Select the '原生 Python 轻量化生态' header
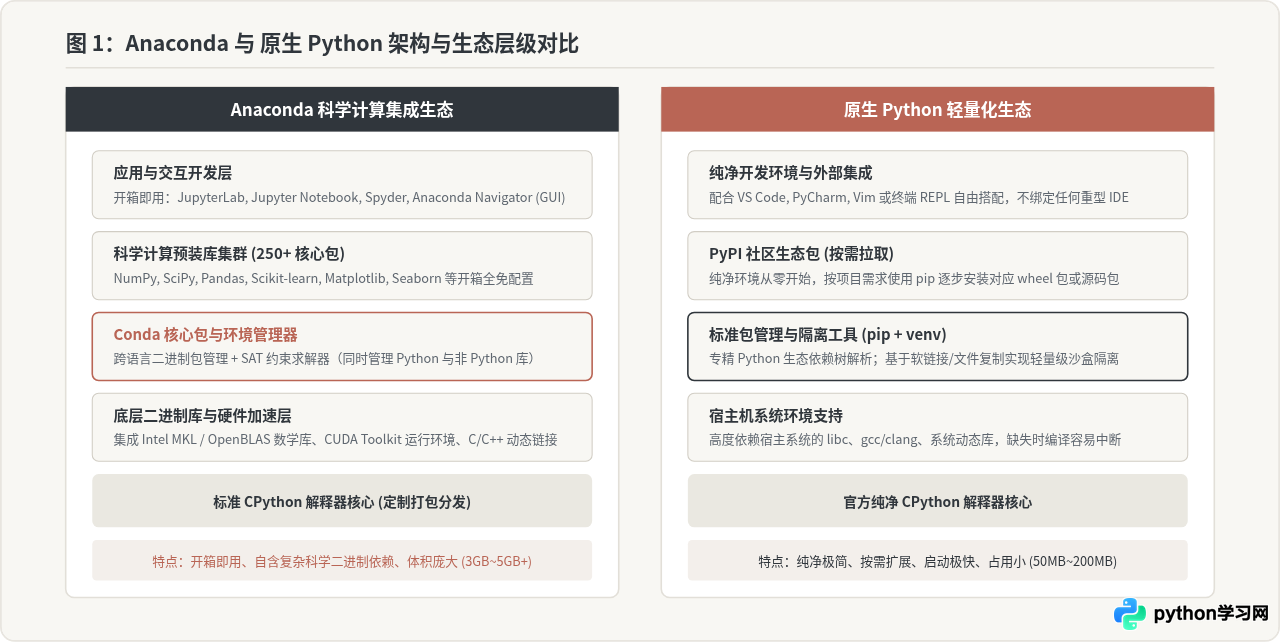1280x642 pixels. pyautogui.click(x=938, y=110)
